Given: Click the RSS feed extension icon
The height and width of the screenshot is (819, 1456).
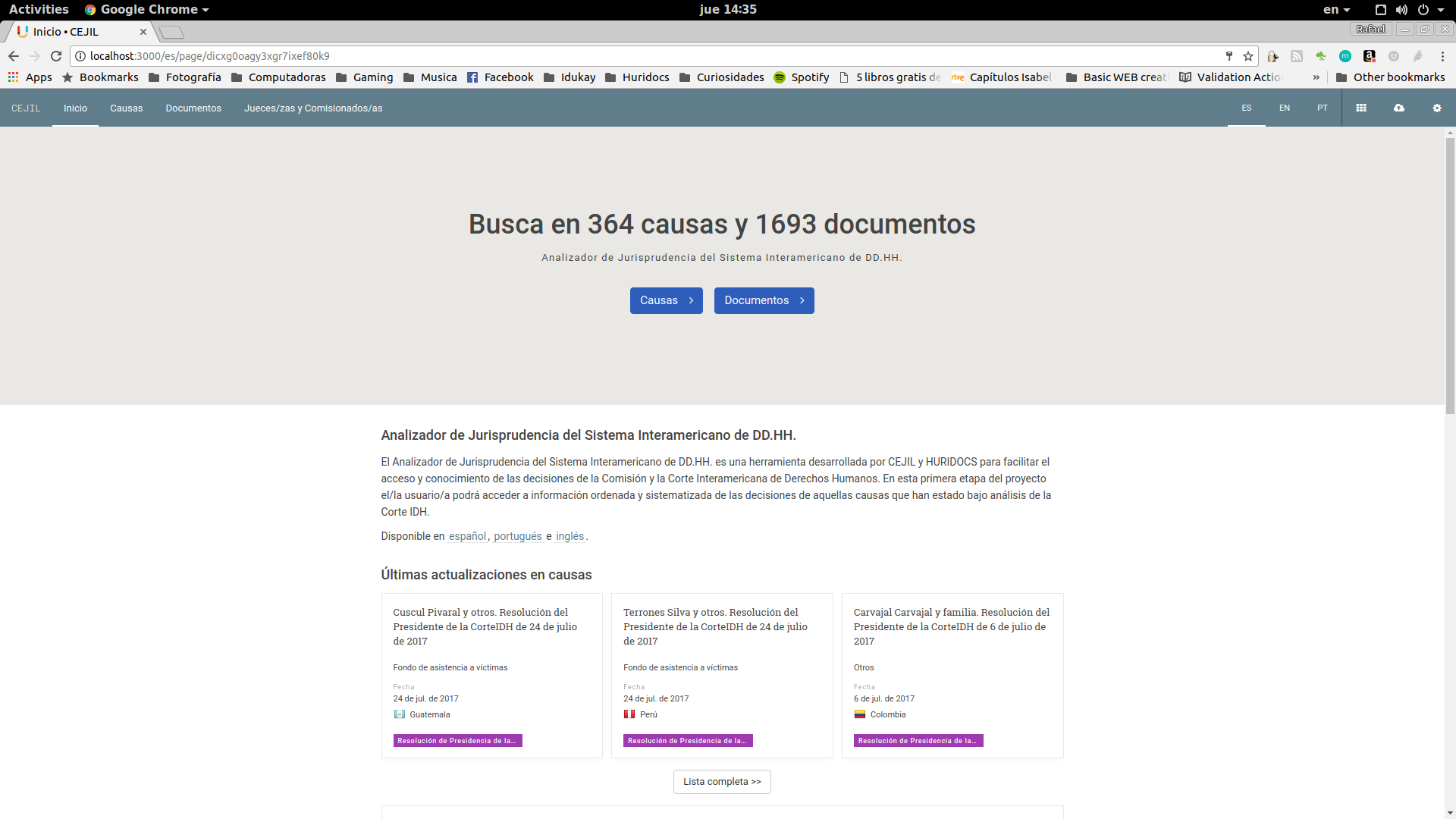Looking at the screenshot, I should click(1297, 56).
